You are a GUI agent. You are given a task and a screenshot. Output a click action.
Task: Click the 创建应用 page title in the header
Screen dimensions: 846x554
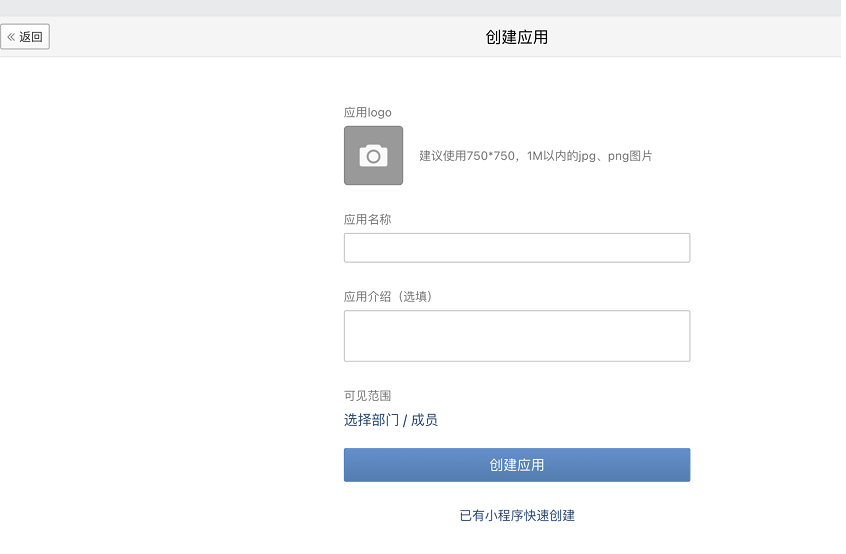[x=517, y=37]
